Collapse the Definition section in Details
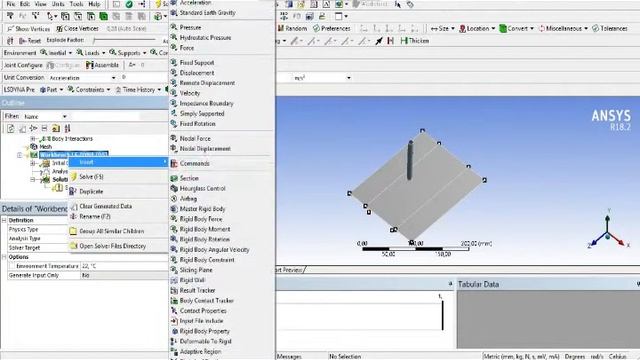The image size is (640, 360). 4,220
